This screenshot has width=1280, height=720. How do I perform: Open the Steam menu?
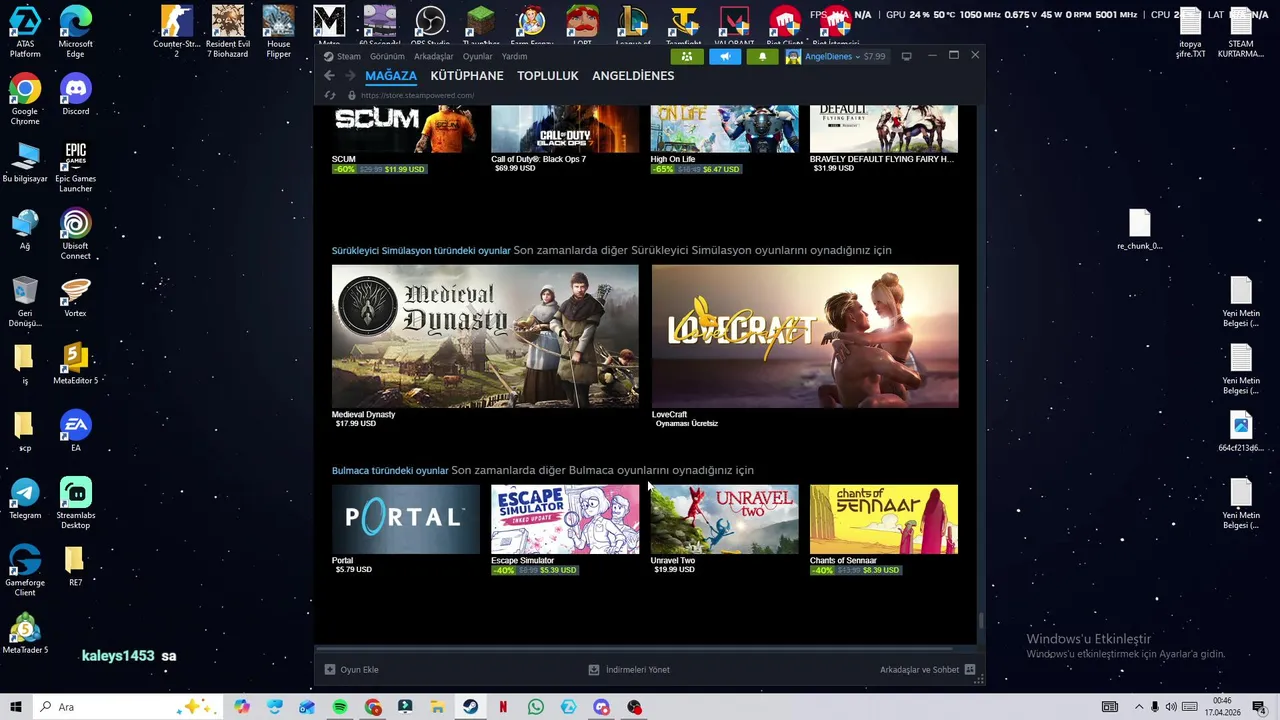(349, 56)
